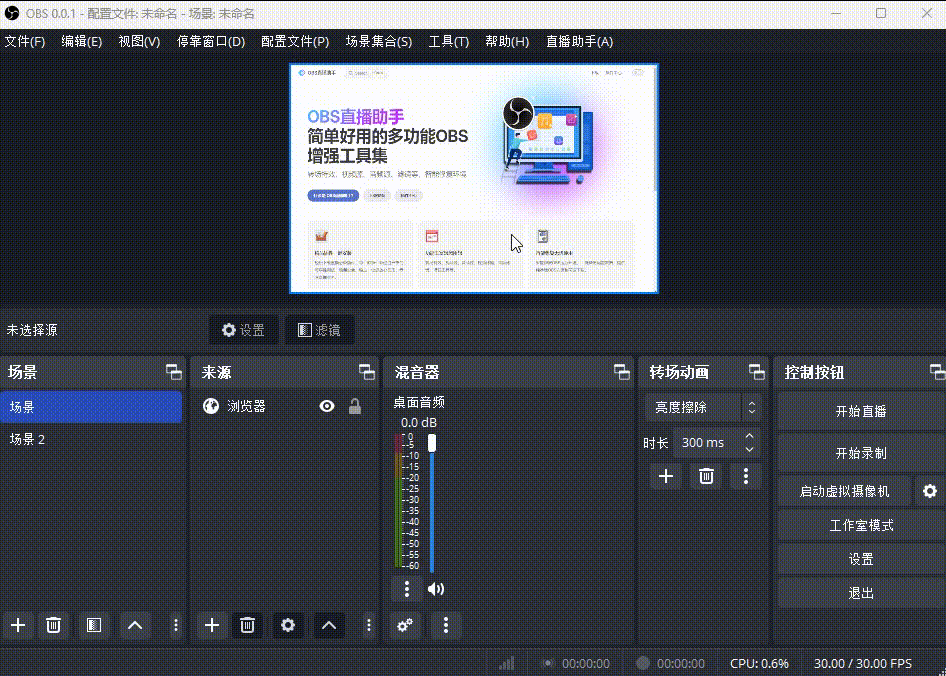The image size is (946, 676).
Task: Open the 帮助(H) menu
Action: (x=507, y=42)
